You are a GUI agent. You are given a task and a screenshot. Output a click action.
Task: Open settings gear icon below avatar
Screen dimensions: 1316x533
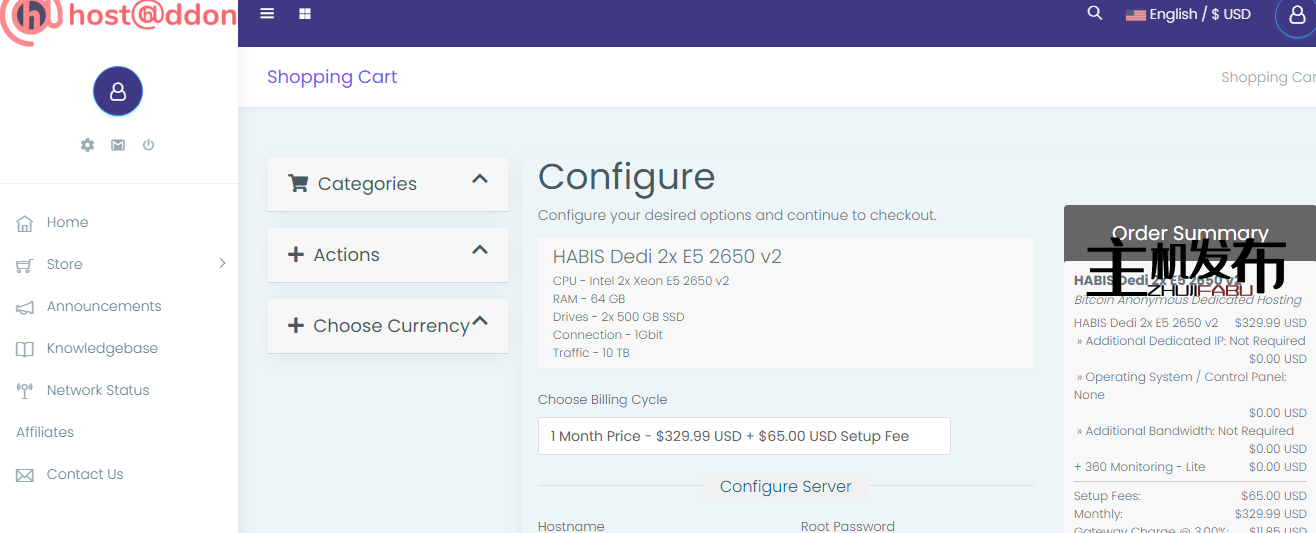(x=87, y=145)
